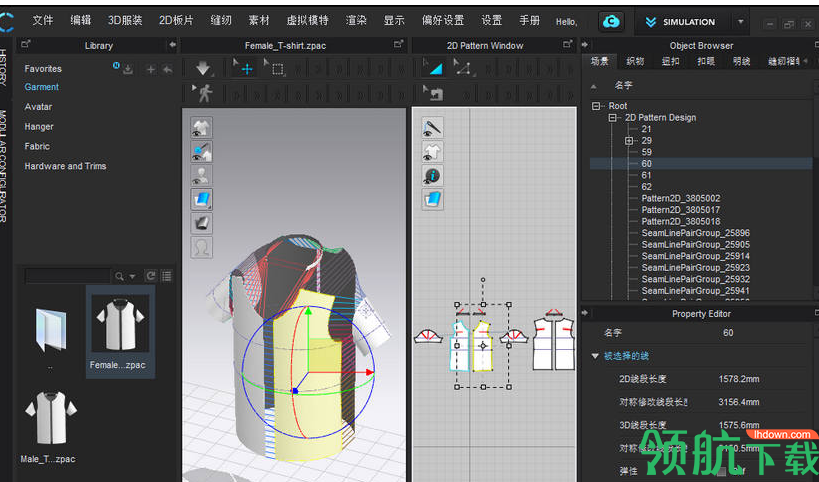
Task: Select SeamLinePairGroup_25914 in the tree
Action: tap(696, 256)
